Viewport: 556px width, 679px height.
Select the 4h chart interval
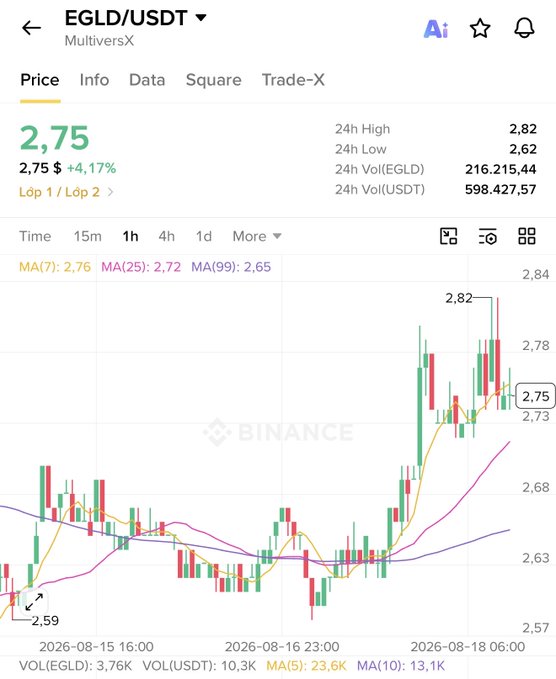click(167, 236)
